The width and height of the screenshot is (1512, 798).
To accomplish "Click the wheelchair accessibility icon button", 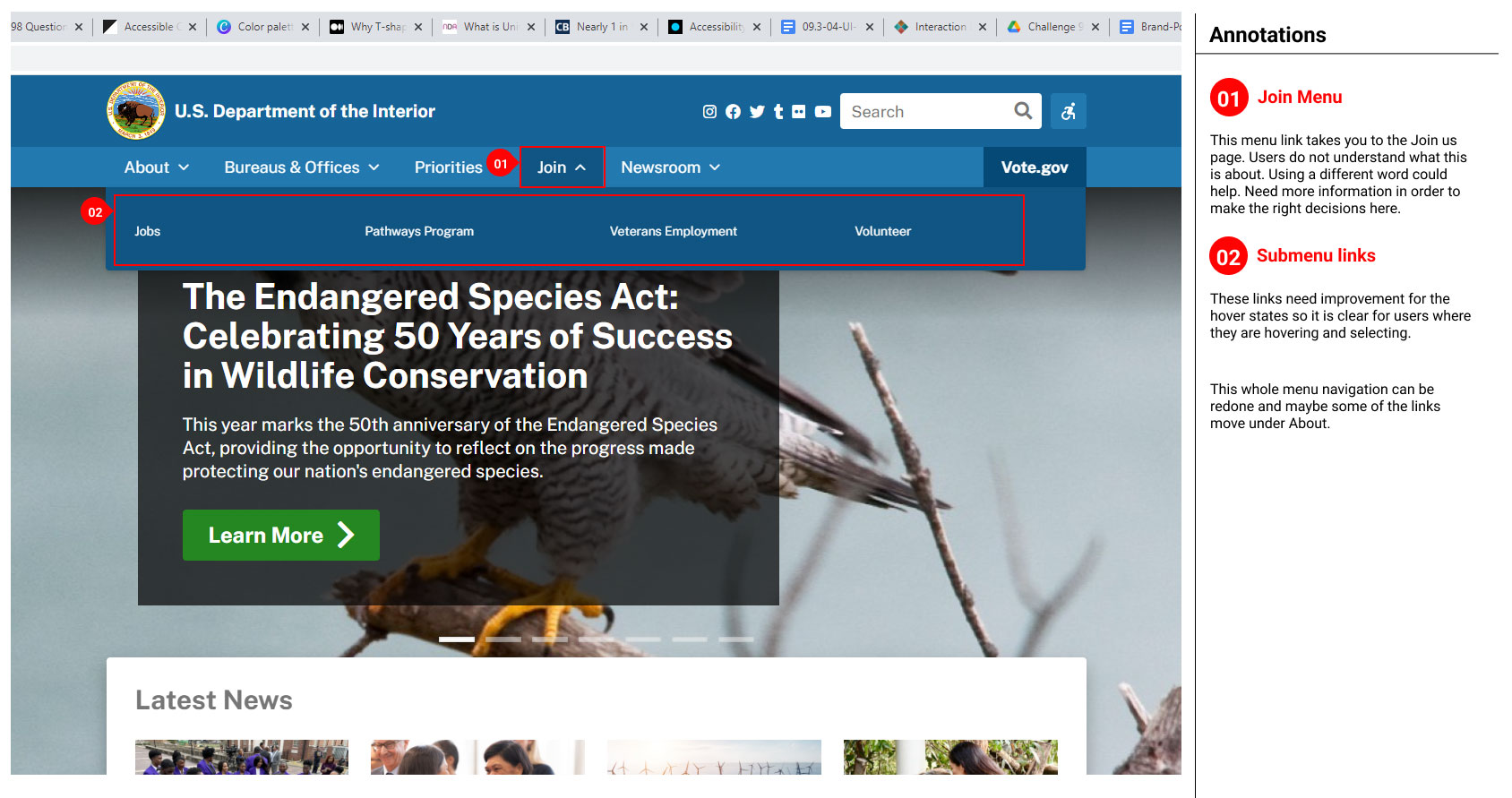I will [x=1069, y=111].
